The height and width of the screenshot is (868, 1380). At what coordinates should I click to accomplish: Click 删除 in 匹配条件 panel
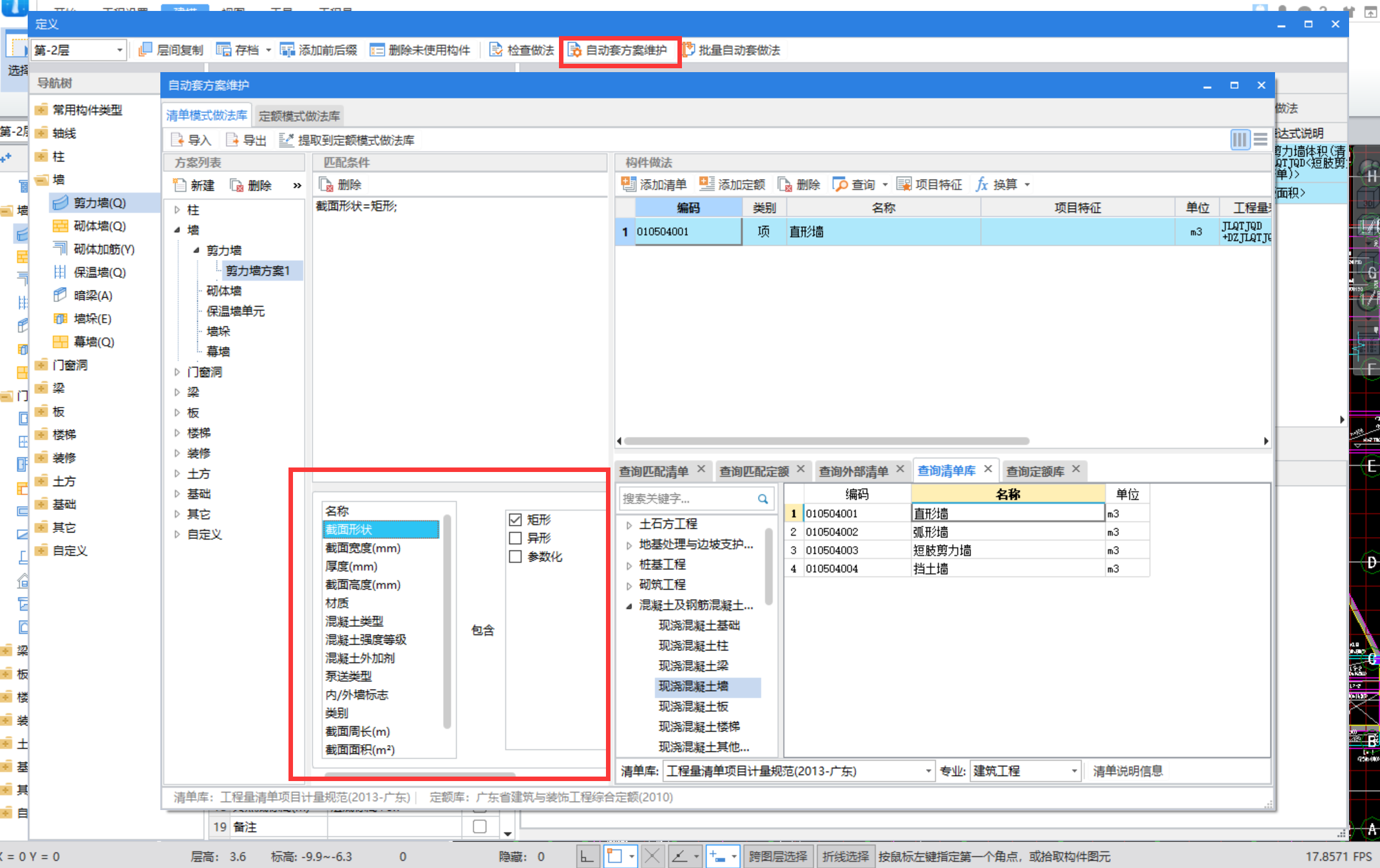point(341,185)
